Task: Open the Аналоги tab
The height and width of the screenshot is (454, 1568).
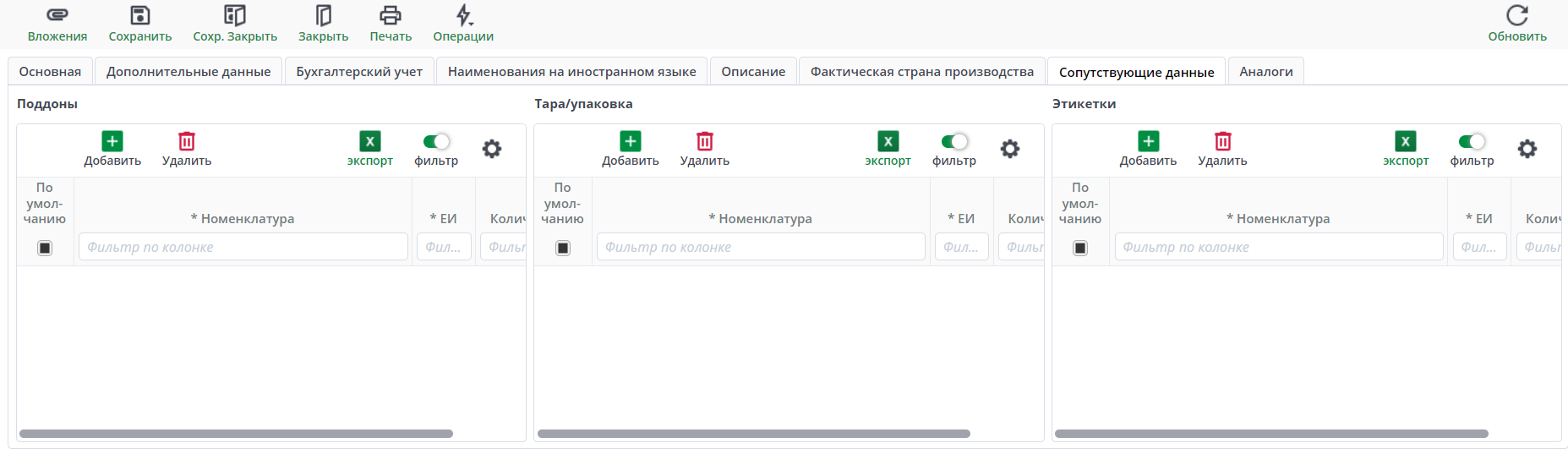Action: click(x=1266, y=72)
